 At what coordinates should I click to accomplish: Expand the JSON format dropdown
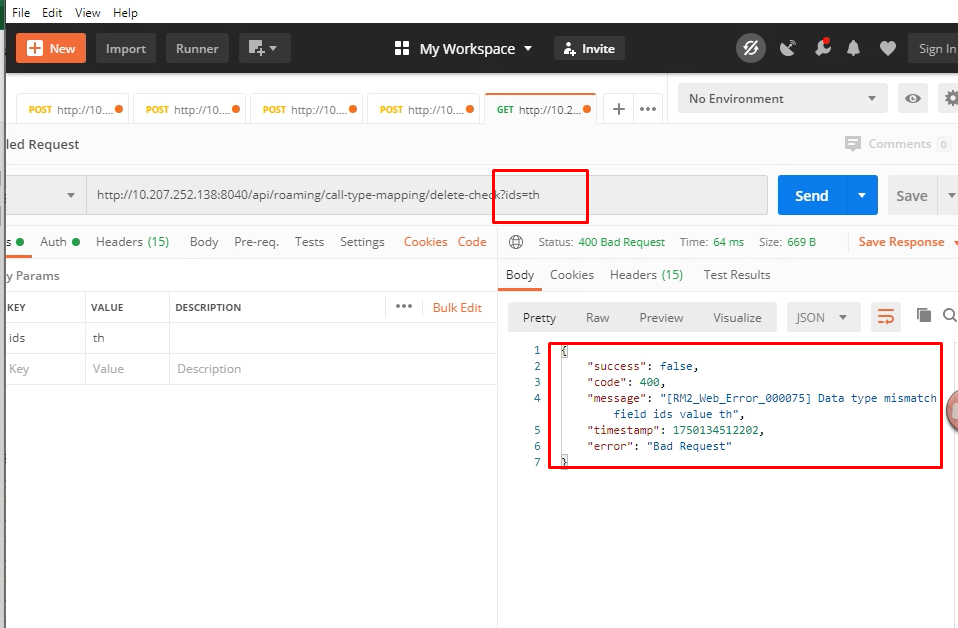820,317
